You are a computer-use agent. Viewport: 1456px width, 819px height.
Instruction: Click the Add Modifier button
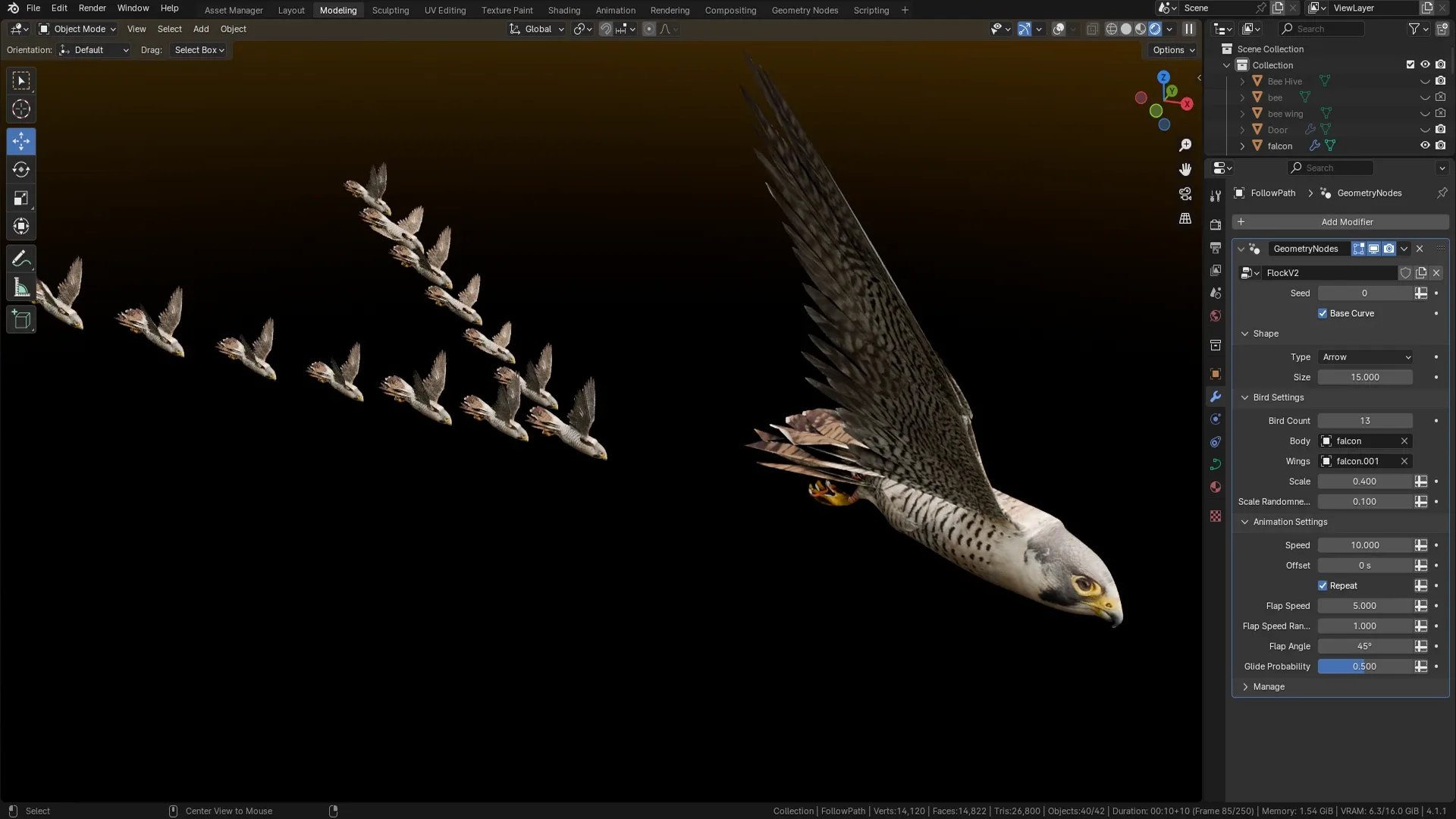pos(1346,221)
